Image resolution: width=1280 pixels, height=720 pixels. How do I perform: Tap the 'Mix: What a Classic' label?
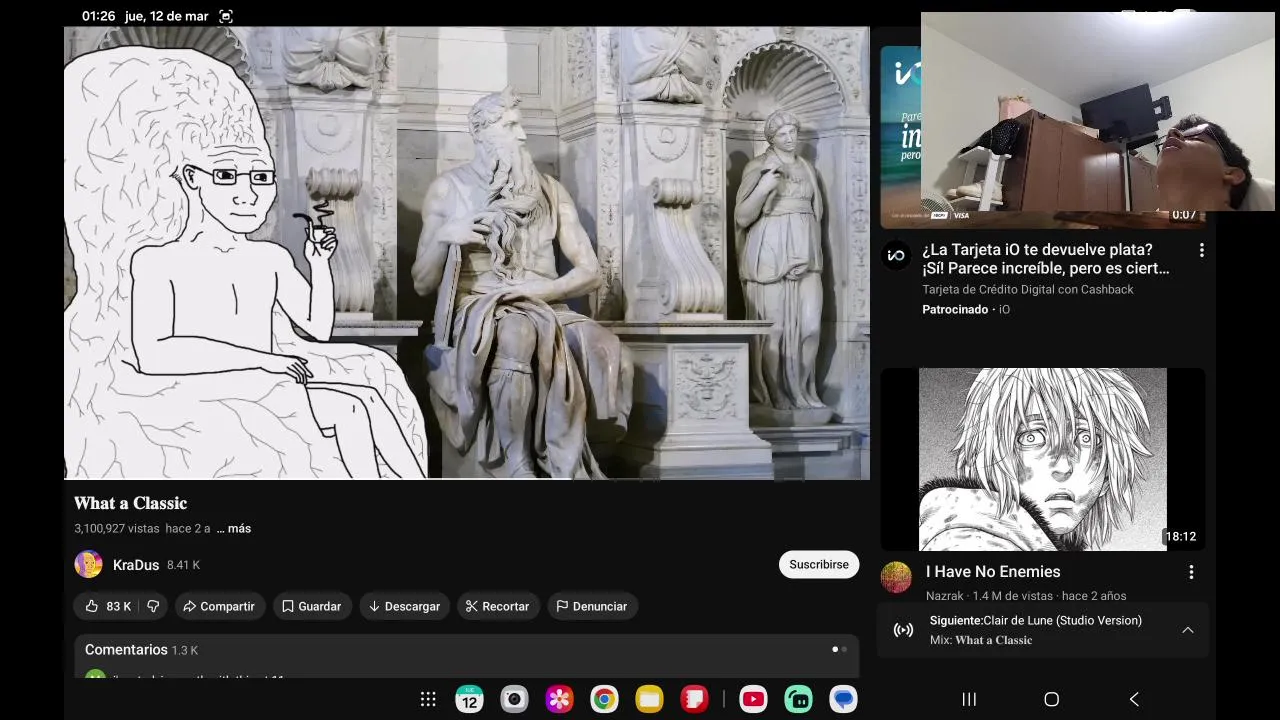pos(981,640)
